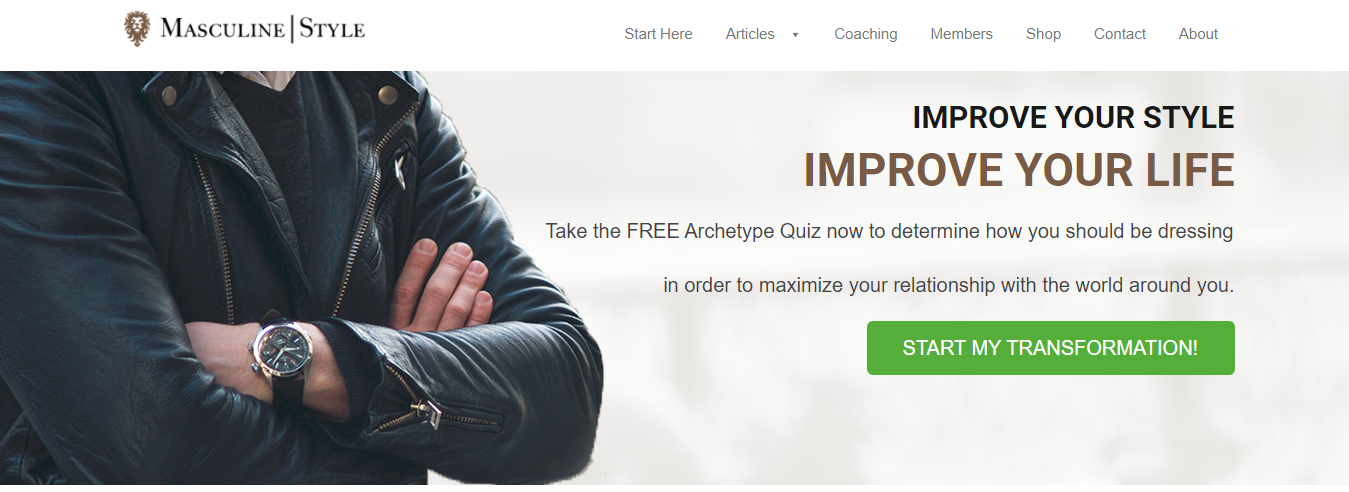Click the blurred hero background under the button
Viewport: 1349px width, 492px height.
[x=1050, y=430]
